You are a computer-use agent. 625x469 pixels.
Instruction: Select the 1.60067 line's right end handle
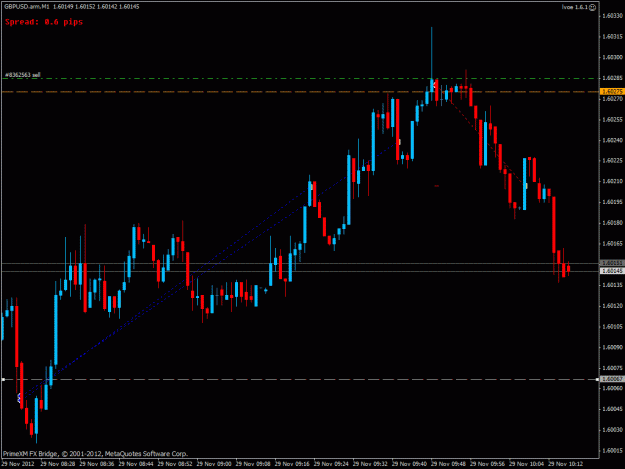[597, 379]
